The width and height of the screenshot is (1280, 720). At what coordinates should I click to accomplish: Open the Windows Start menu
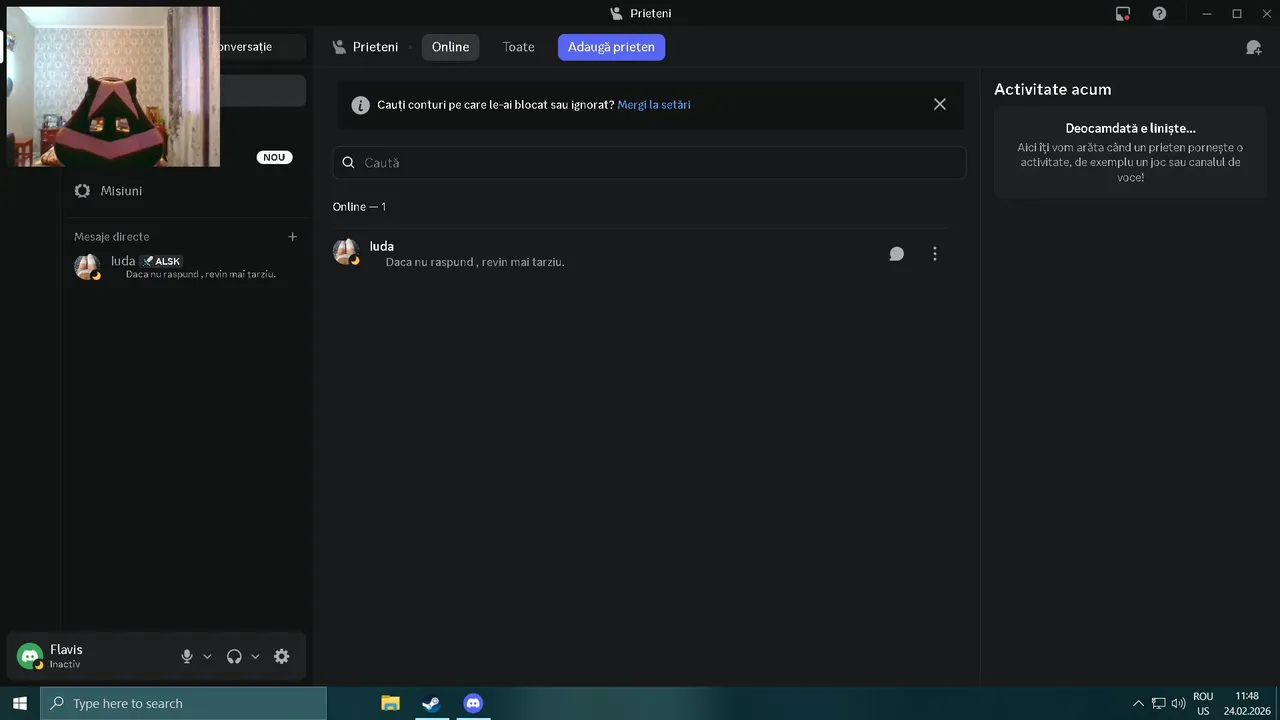pyautogui.click(x=19, y=703)
